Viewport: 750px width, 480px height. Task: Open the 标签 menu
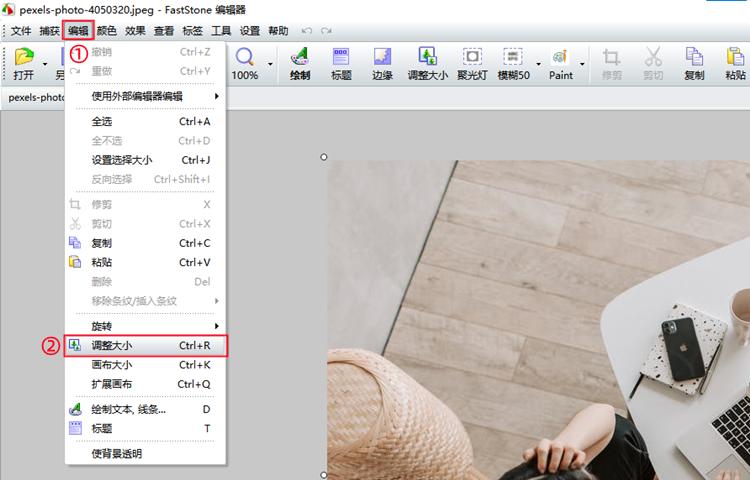click(x=192, y=31)
